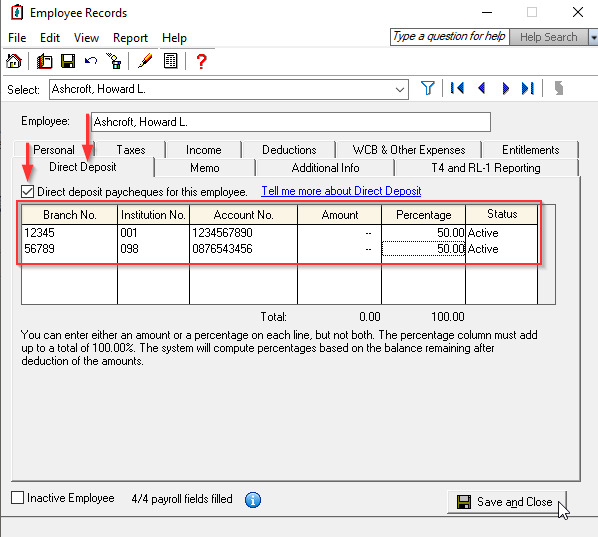Click institution number 098 cell
Screen dimensions: 598x537
point(153,249)
